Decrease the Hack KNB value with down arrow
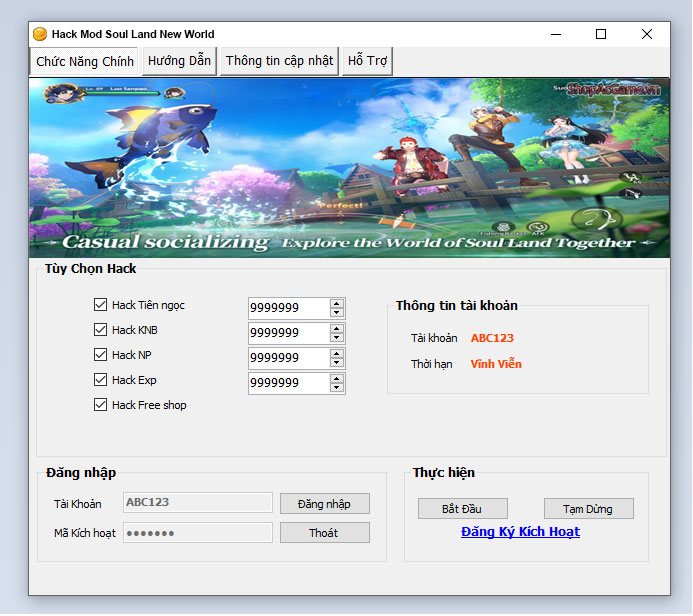The width and height of the screenshot is (693, 616). pos(337,338)
